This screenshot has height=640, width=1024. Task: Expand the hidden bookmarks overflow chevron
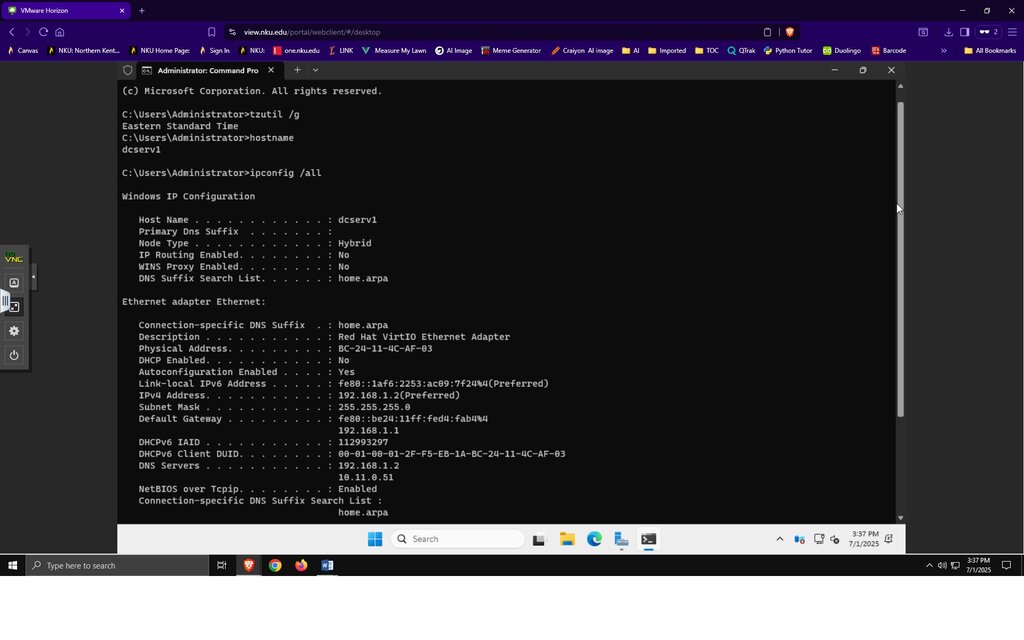(x=944, y=50)
